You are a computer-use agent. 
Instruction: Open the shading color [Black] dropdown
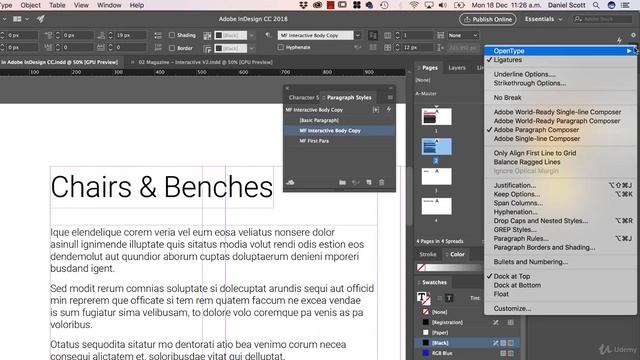click(x=251, y=36)
